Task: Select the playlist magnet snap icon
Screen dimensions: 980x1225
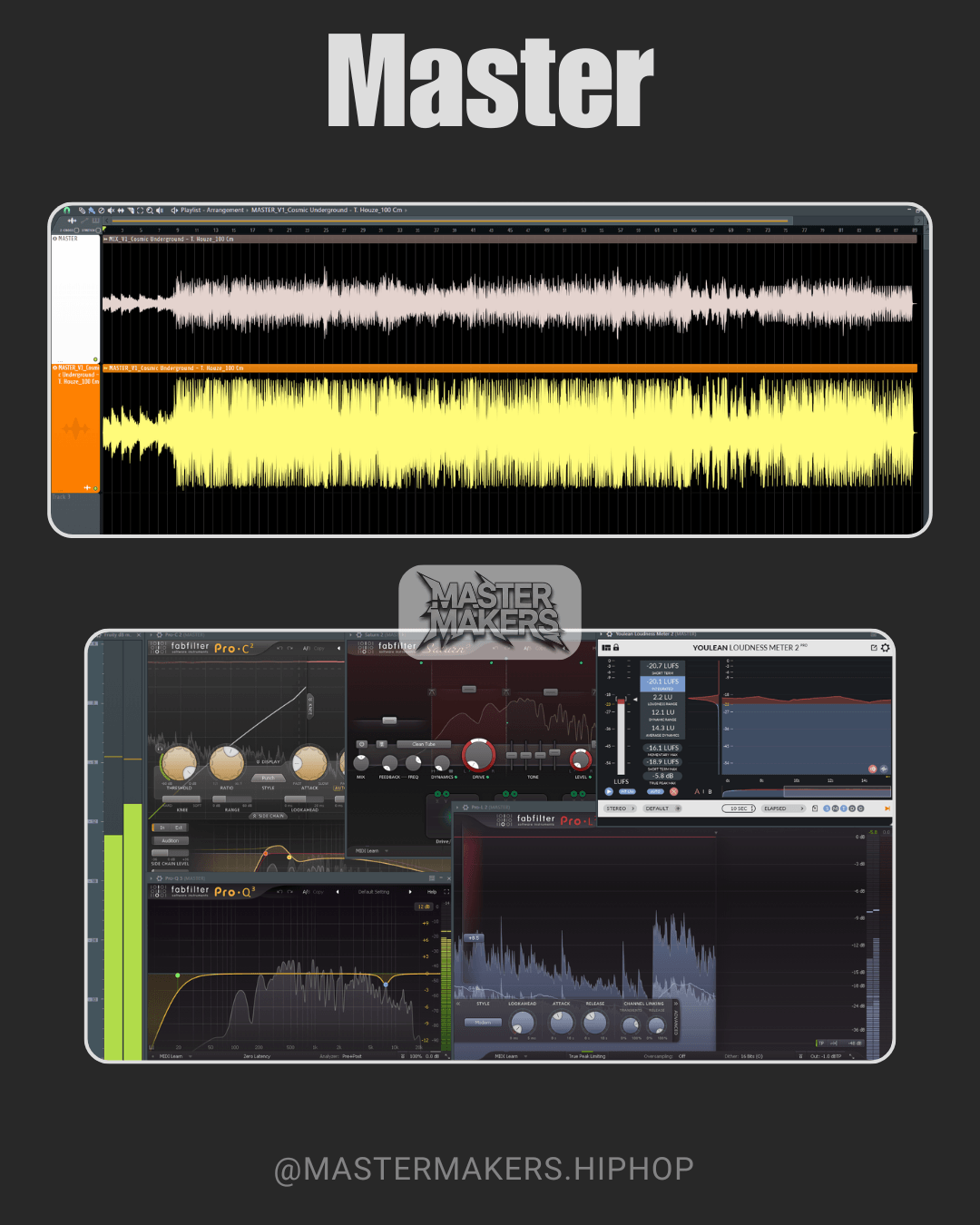Action: 66,211
